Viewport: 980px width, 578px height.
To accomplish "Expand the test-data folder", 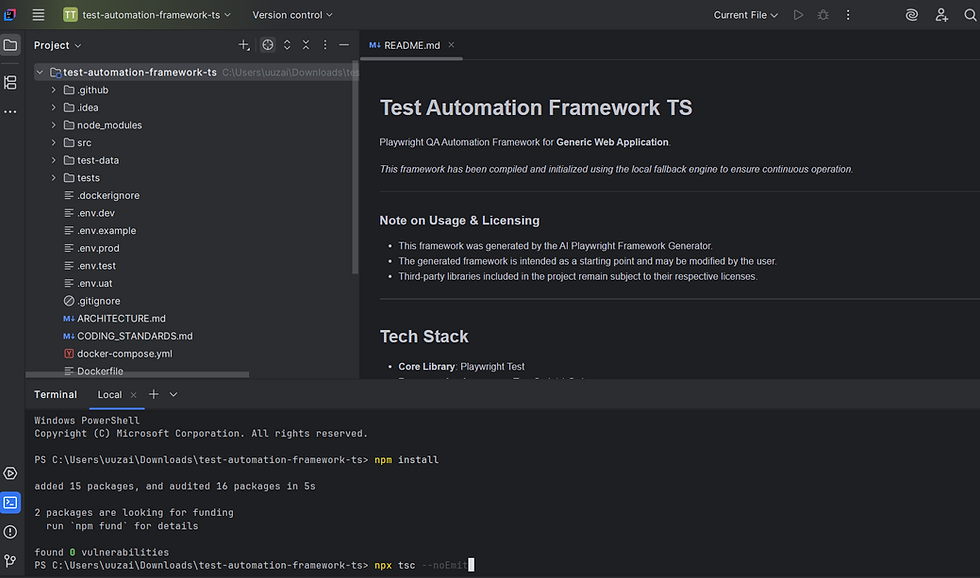I will tap(54, 160).
